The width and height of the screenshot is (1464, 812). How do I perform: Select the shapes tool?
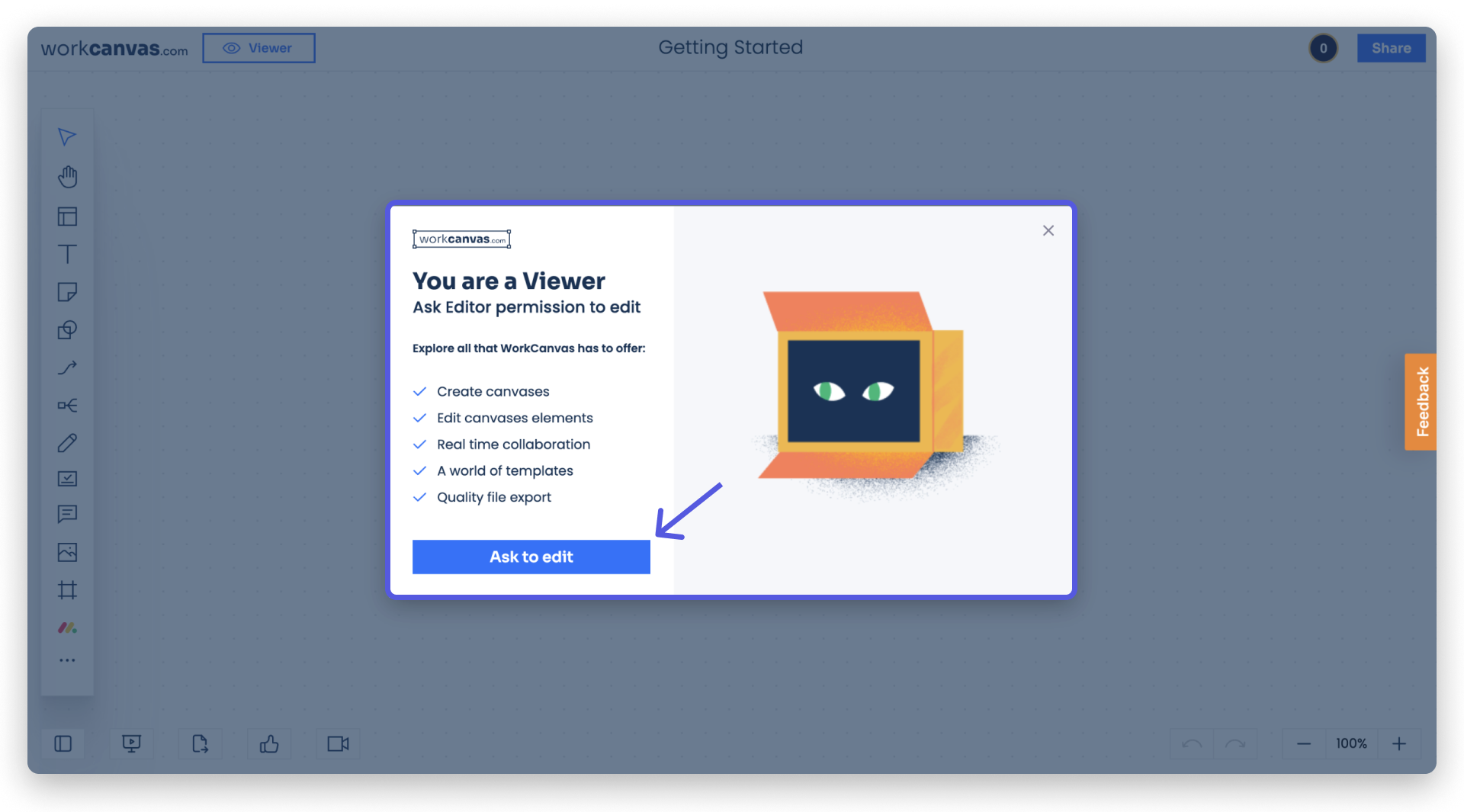67,330
